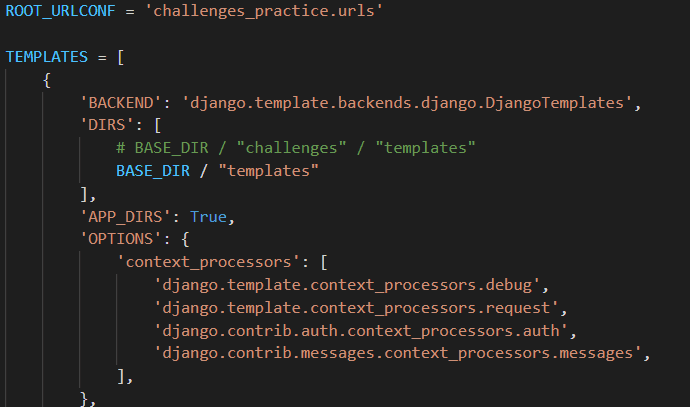Click the contrib.messages context processor string
690x407 pixels.
(x=398, y=353)
